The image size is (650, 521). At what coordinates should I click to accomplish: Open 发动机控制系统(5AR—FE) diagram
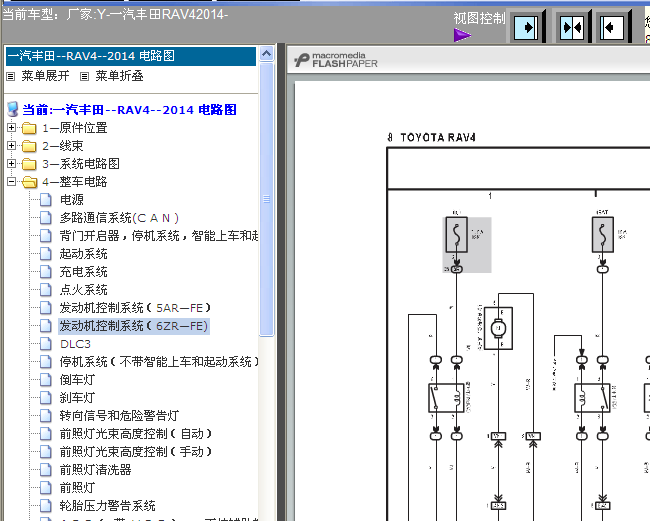point(135,308)
